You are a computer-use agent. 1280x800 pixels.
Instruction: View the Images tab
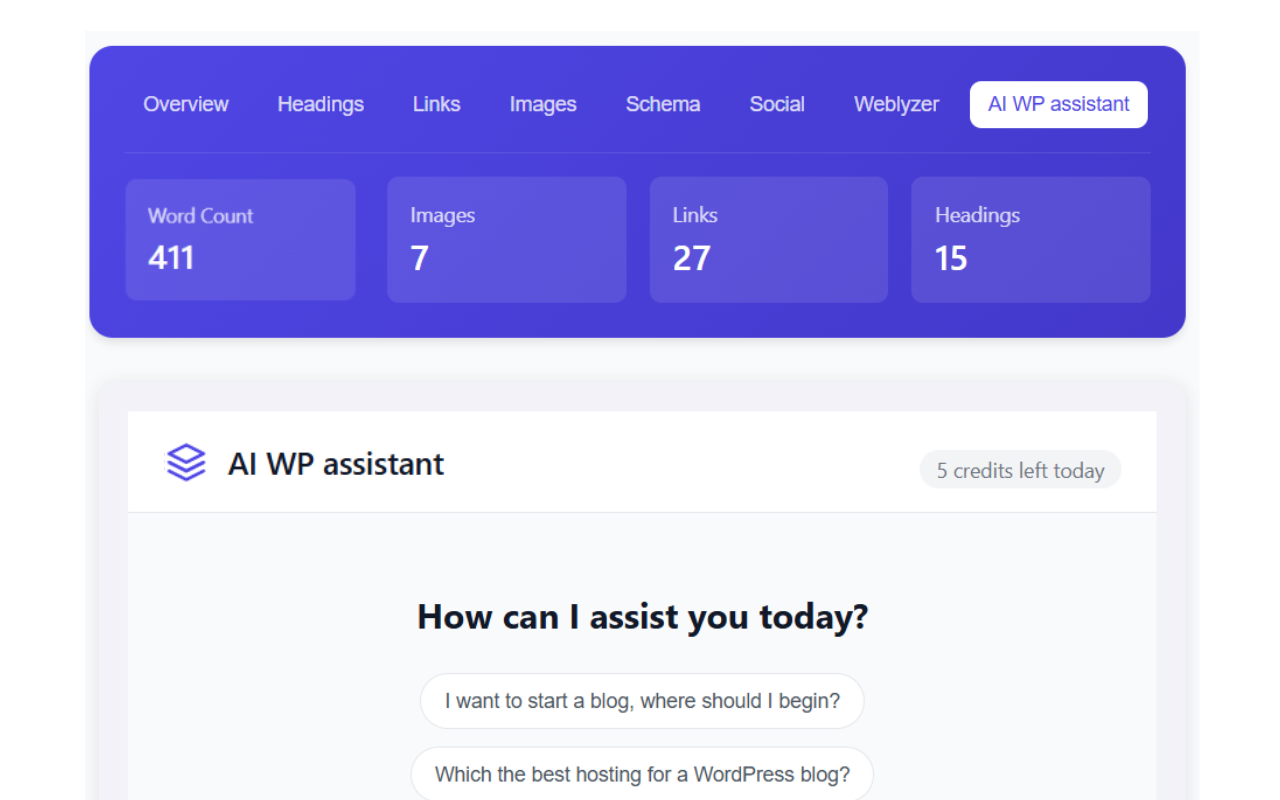point(543,104)
